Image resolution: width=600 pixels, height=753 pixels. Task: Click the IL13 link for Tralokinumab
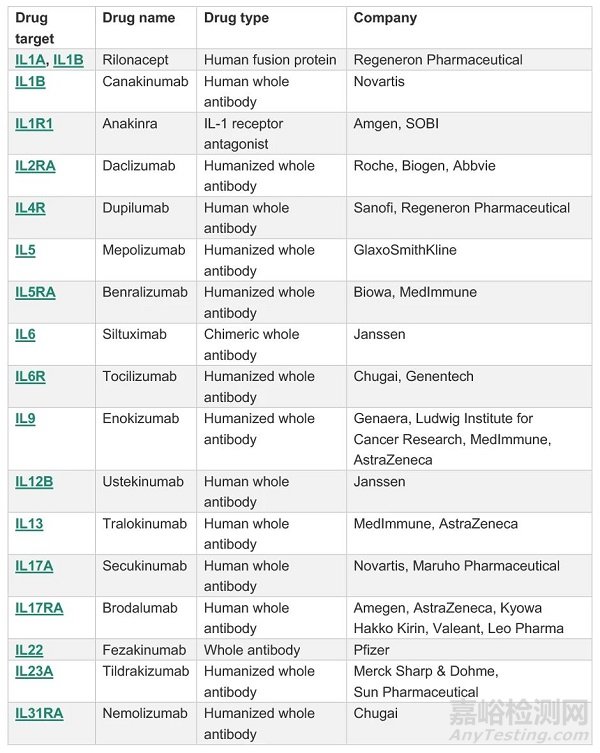[29, 524]
